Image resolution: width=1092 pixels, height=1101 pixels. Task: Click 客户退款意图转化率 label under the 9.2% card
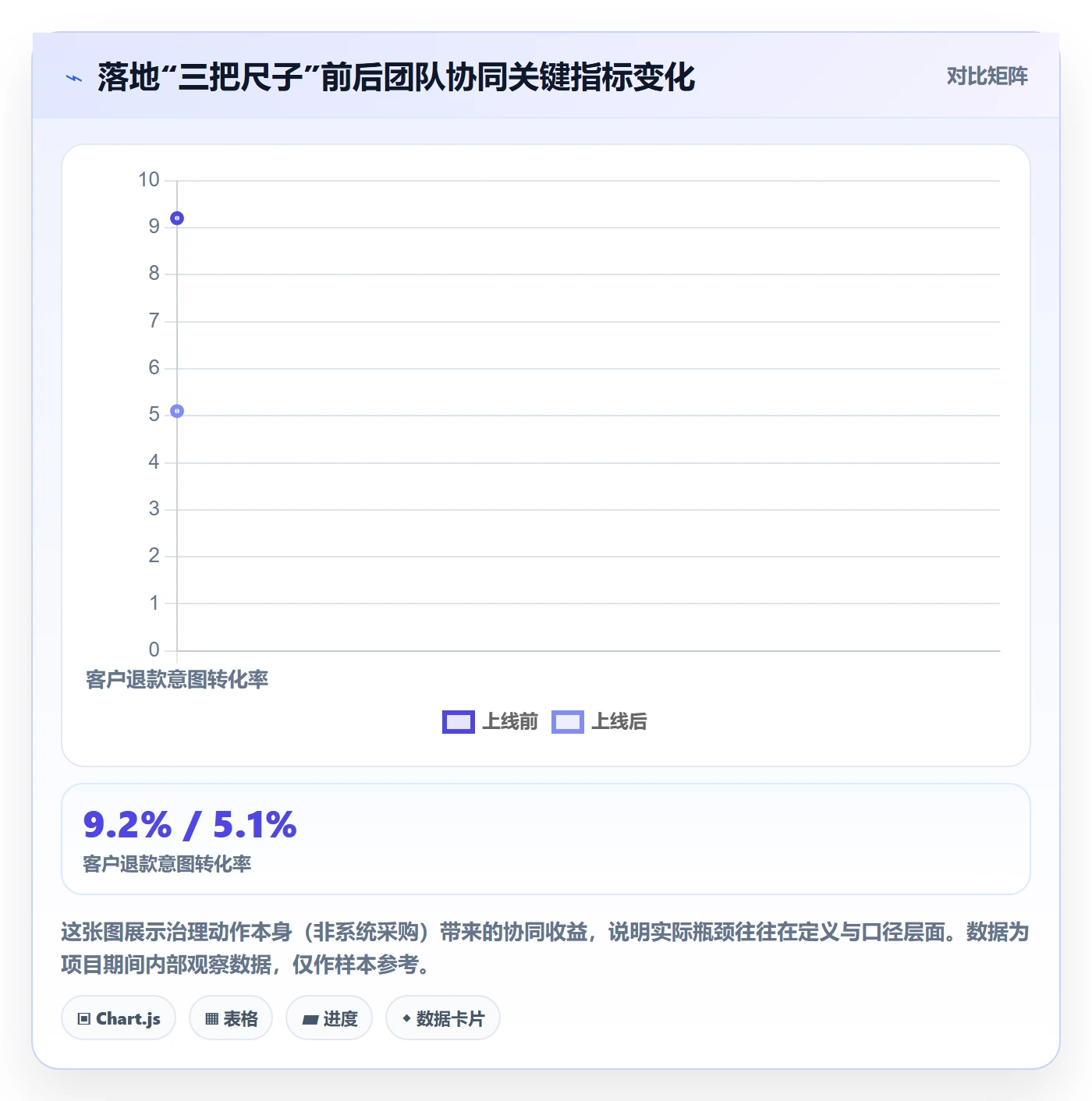point(167,864)
